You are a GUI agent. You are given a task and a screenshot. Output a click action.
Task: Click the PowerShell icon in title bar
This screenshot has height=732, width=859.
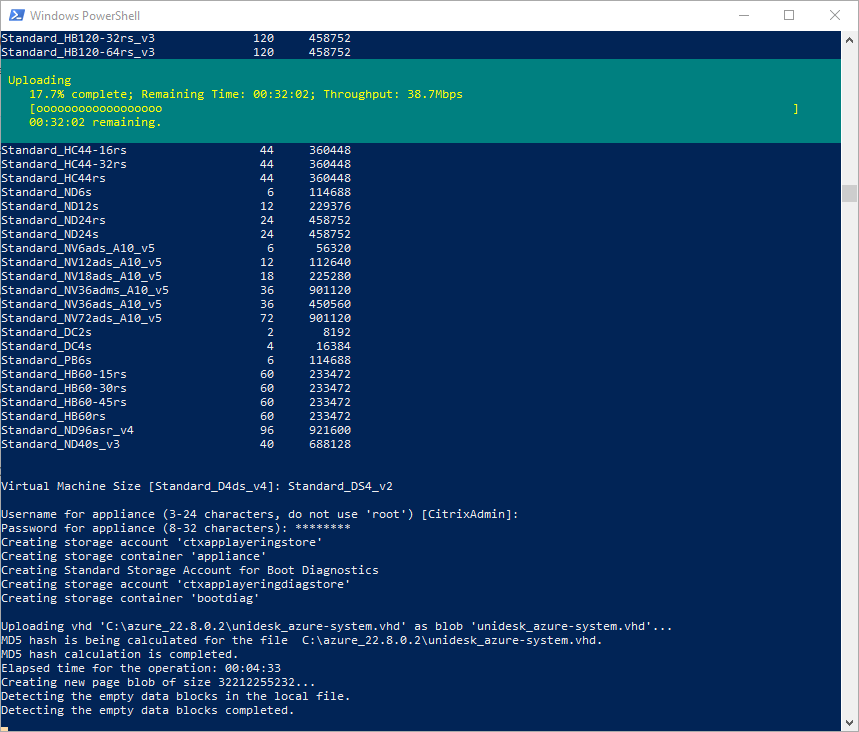[x=16, y=15]
